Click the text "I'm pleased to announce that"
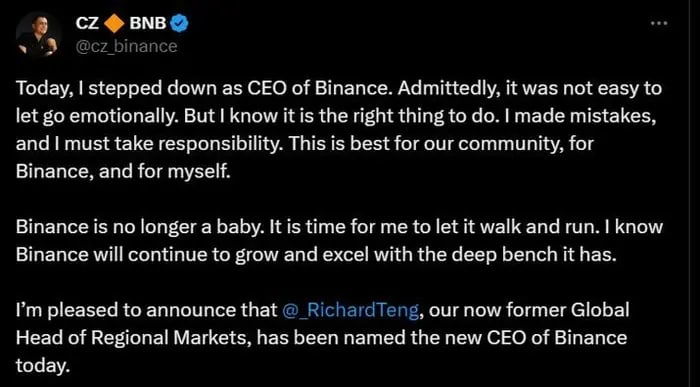 [147, 311]
